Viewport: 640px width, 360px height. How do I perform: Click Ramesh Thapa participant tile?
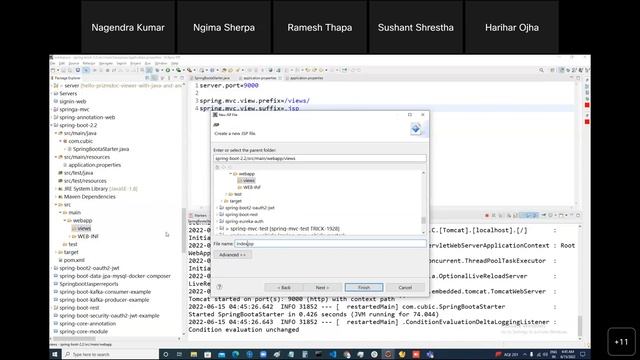click(x=320, y=27)
